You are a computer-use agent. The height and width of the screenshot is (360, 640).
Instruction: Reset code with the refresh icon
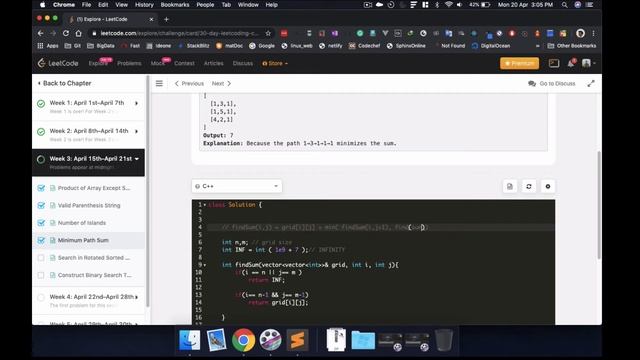[529, 186]
